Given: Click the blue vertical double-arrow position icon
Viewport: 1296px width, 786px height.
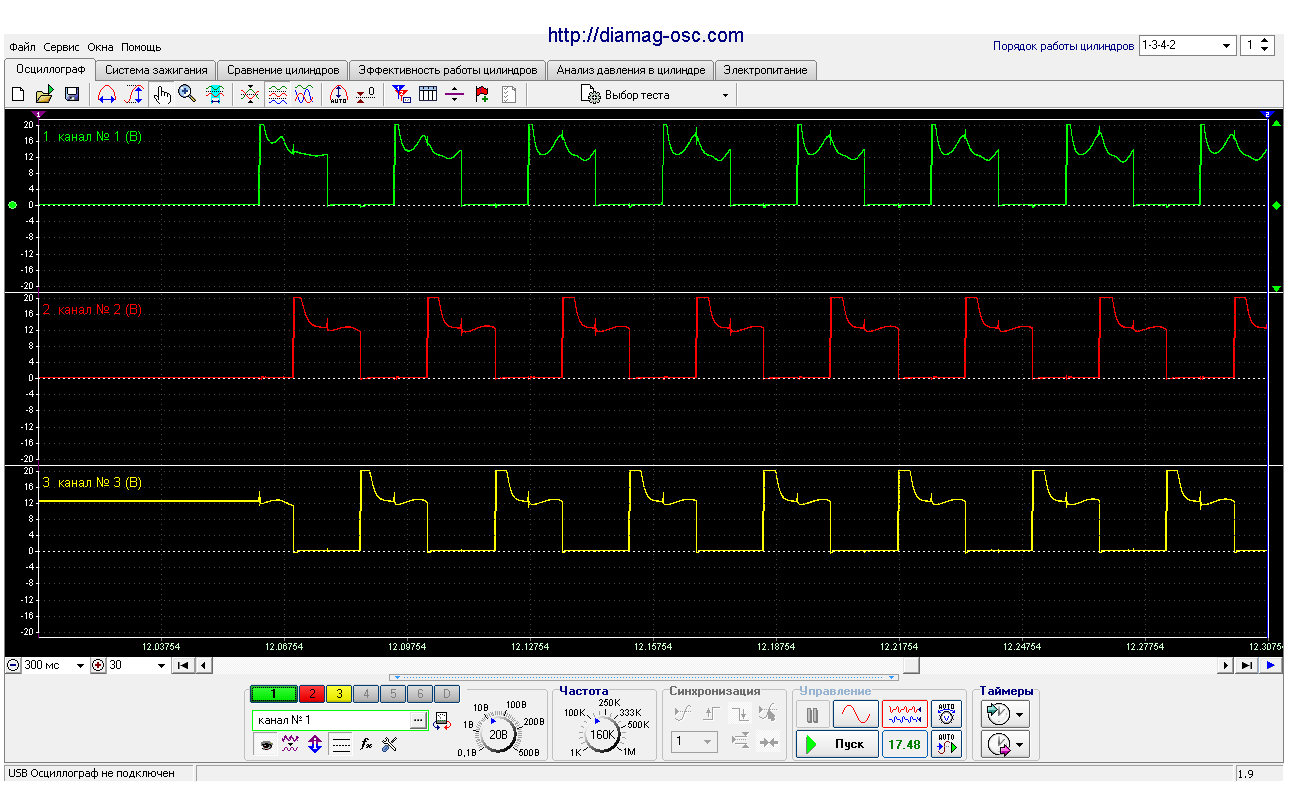Looking at the screenshot, I should pos(315,744).
